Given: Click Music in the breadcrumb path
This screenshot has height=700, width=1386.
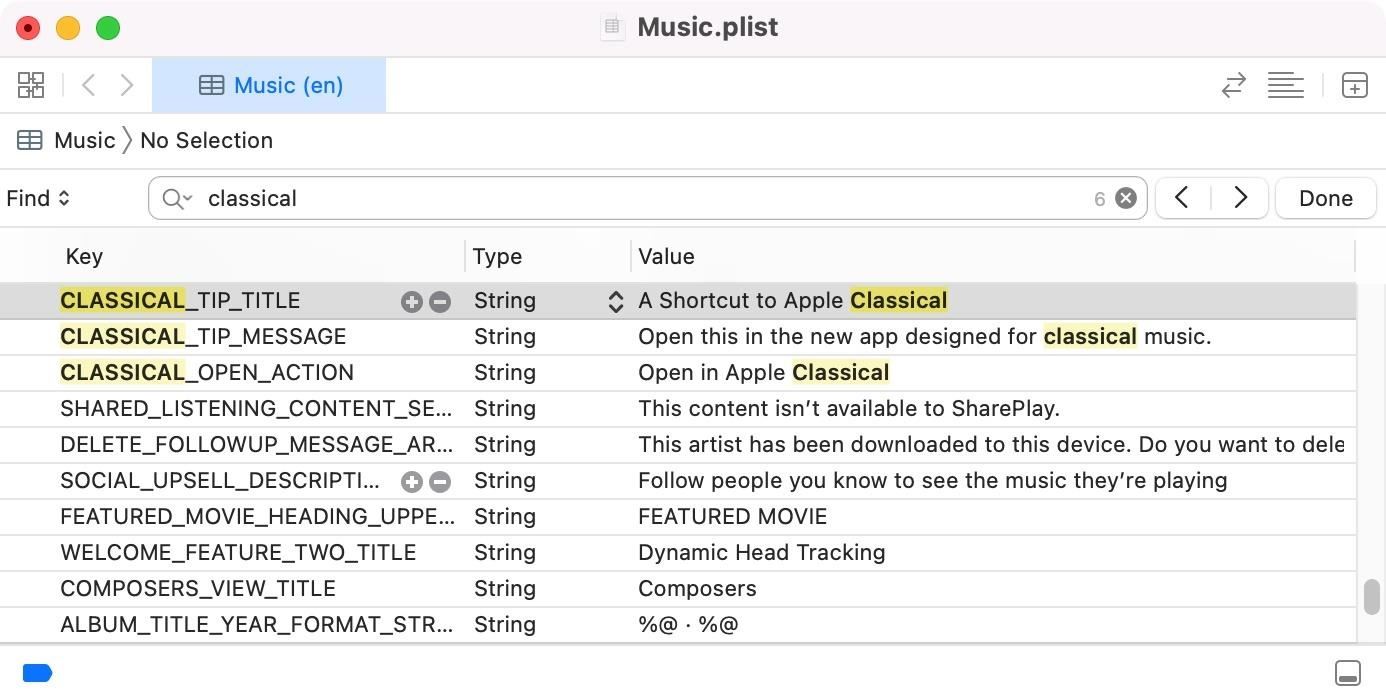Looking at the screenshot, I should point(85,140).
